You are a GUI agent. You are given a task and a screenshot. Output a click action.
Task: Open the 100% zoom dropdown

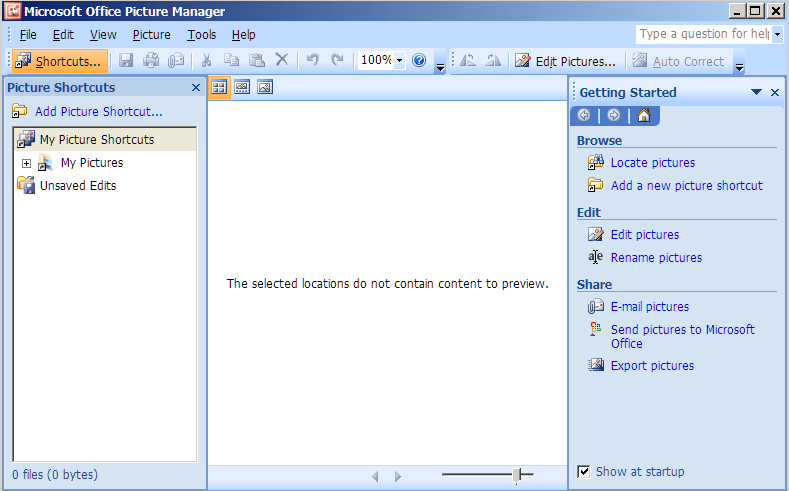[x=400, y=61]
